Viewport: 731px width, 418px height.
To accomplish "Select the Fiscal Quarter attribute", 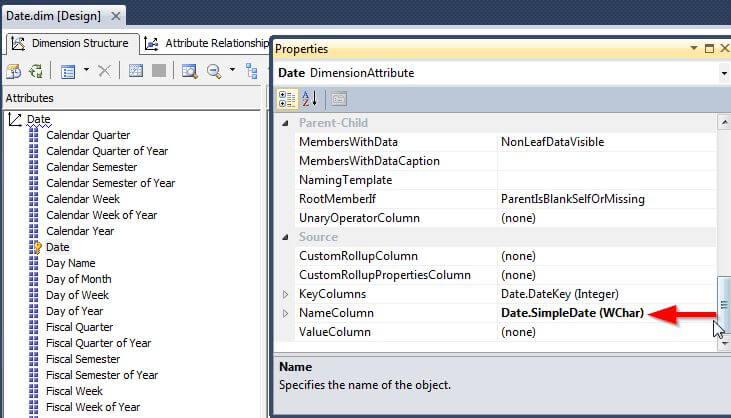I will coord(79,327).
